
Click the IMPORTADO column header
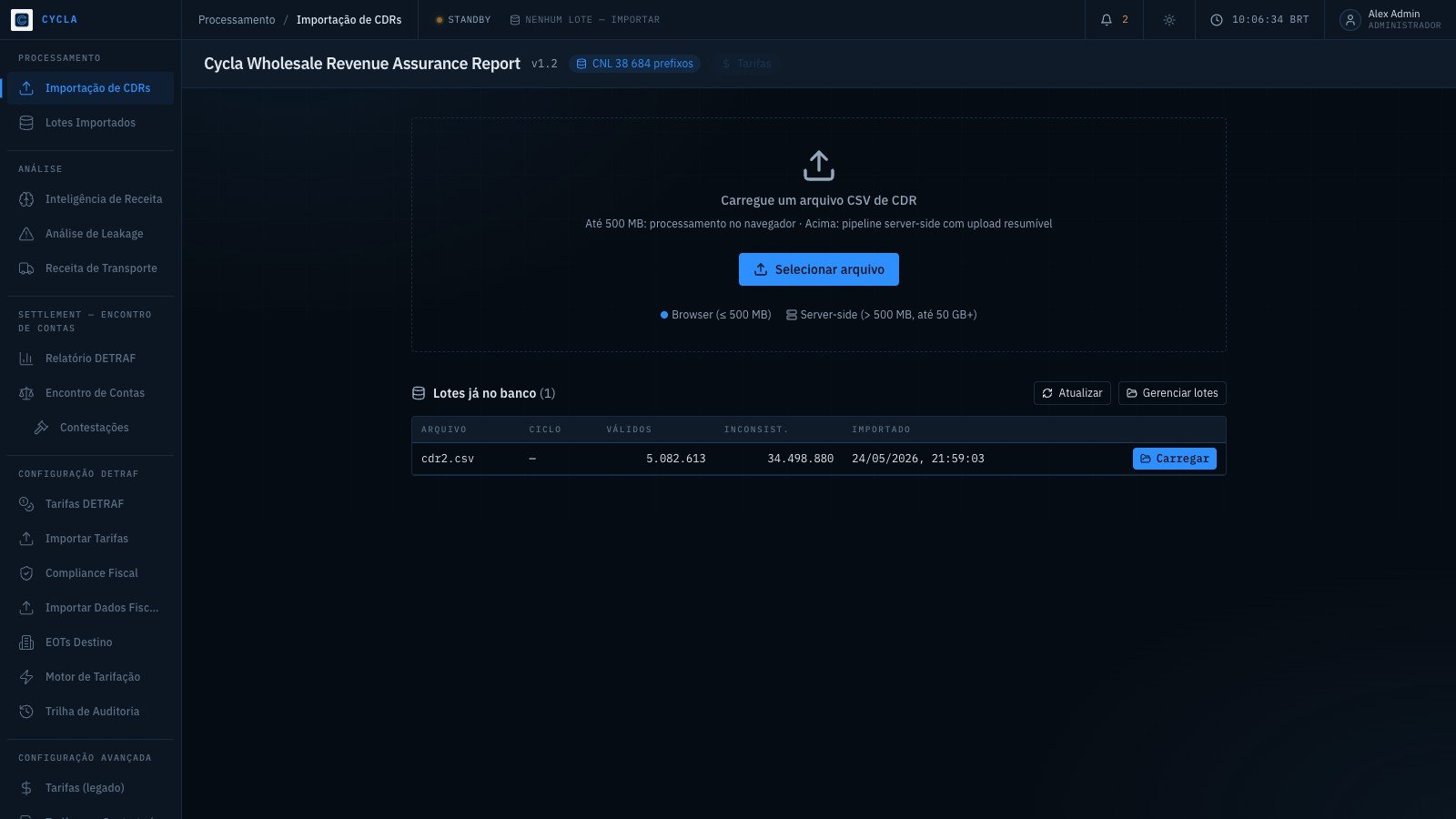point(881,430)
